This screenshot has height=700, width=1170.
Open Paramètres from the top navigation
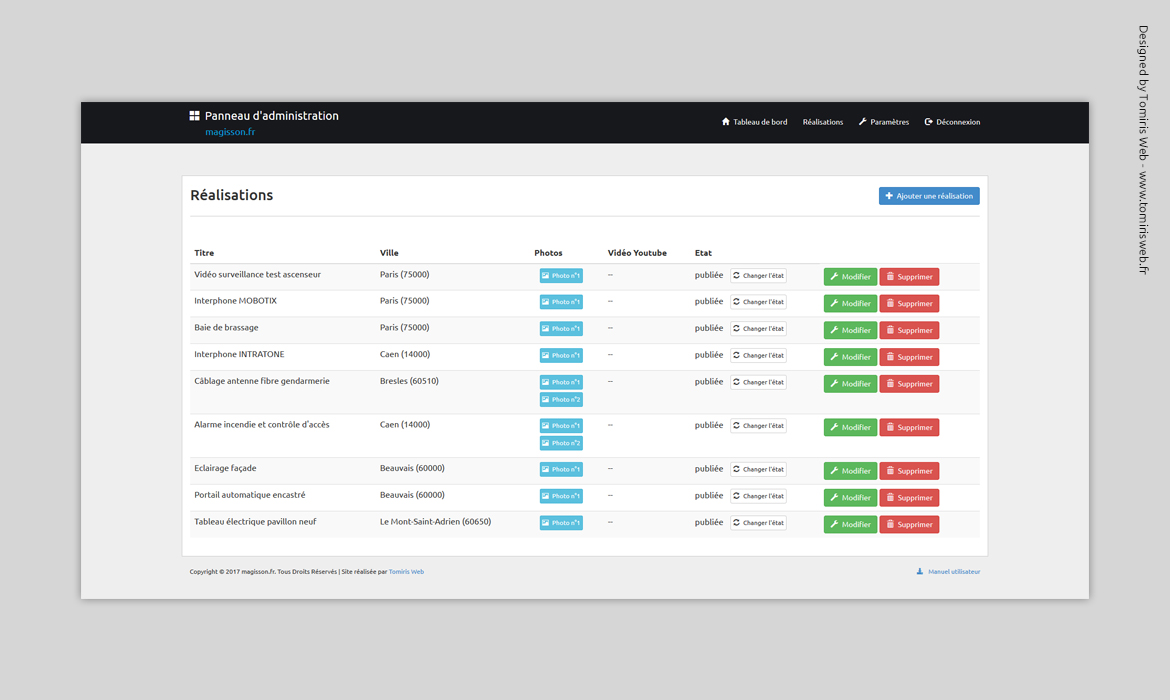(x=883, y=122)
